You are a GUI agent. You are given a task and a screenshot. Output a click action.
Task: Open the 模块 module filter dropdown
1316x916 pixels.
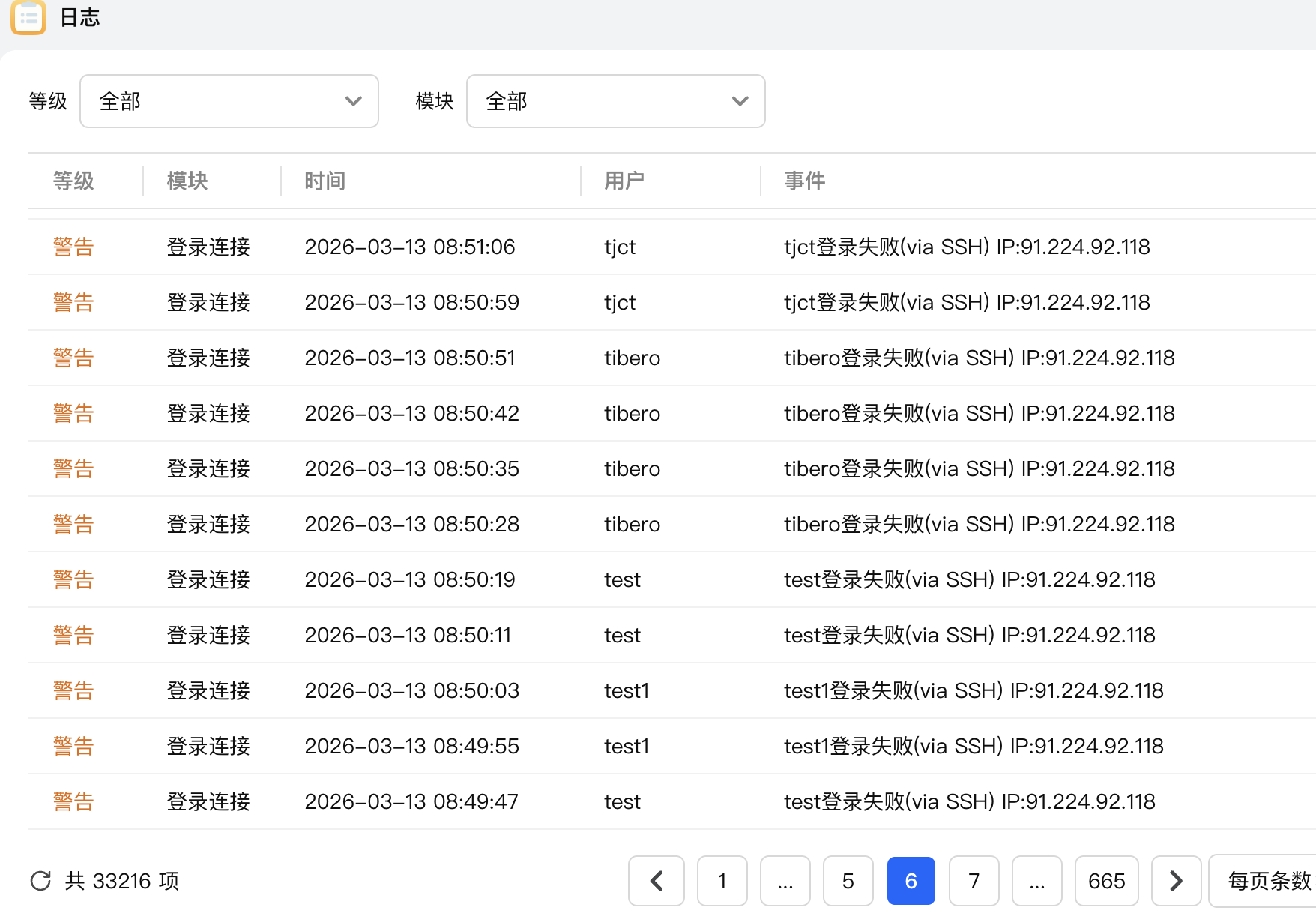[x=615, y=101]
